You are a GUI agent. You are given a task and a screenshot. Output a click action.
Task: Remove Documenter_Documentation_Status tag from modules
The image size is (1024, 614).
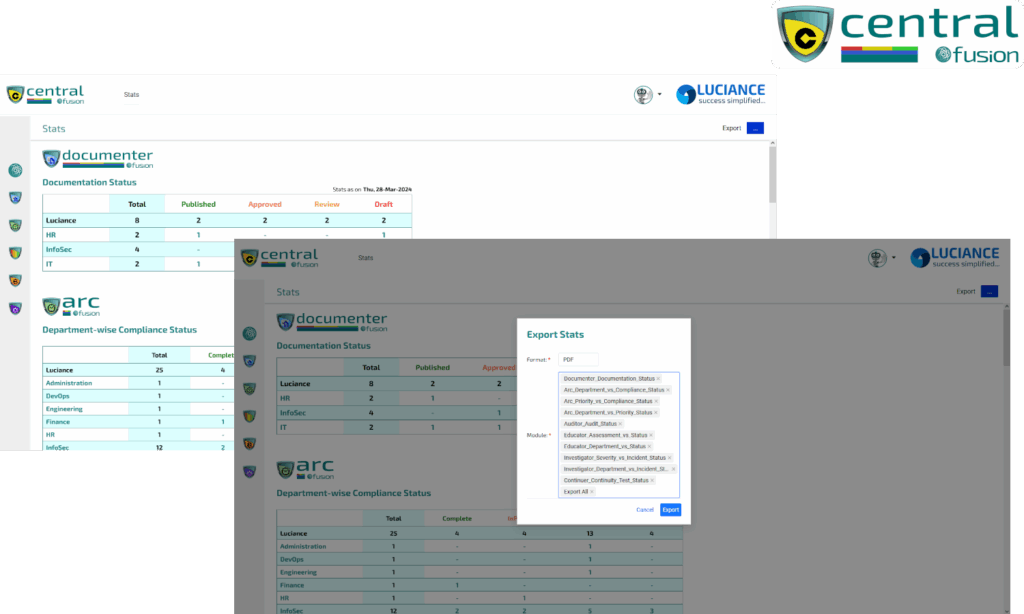658,379
